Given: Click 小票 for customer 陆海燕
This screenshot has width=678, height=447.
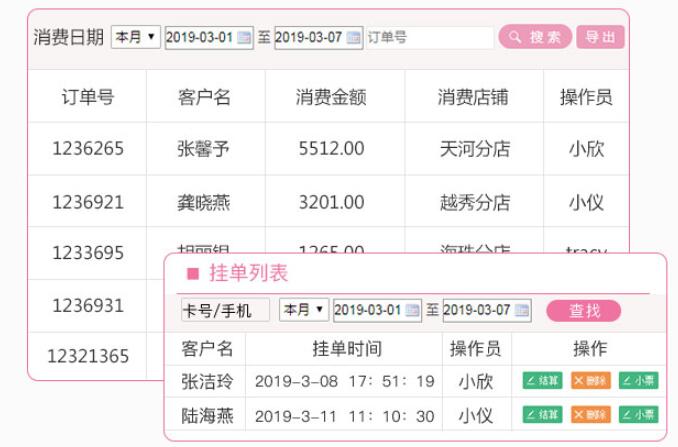Looking at the screenshot, I should click(x=638, y=415).
